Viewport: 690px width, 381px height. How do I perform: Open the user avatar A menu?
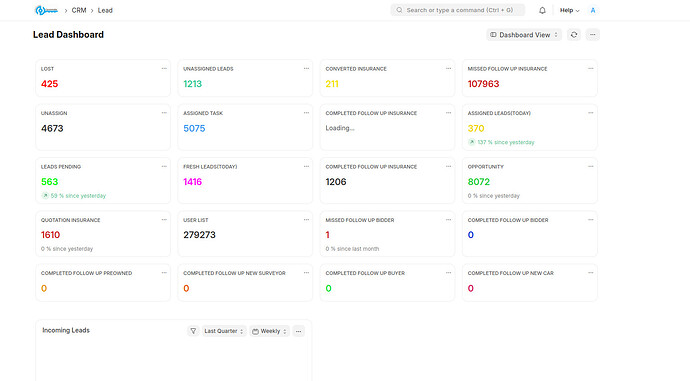tap(593, 10)
